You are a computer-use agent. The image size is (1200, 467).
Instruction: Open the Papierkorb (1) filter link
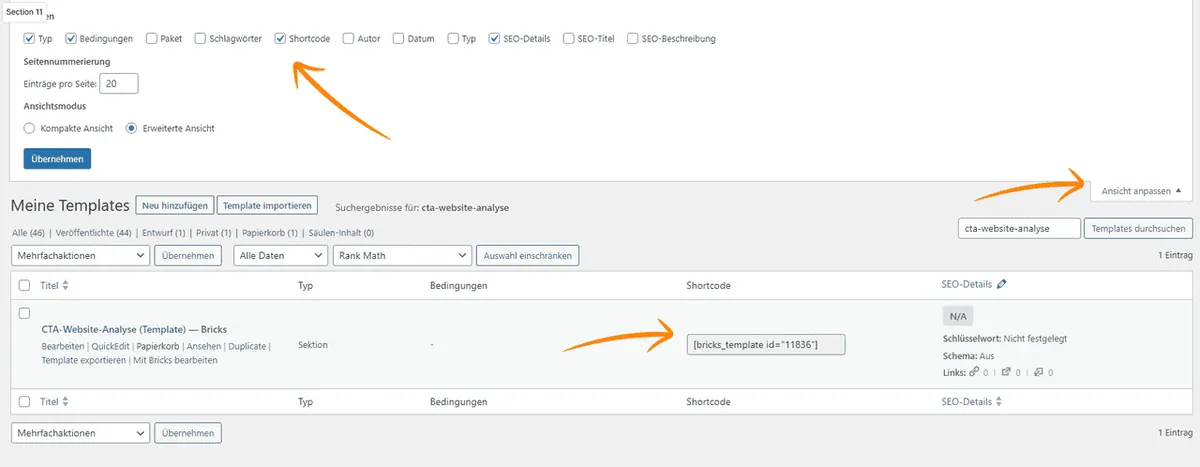click(270, 233)
